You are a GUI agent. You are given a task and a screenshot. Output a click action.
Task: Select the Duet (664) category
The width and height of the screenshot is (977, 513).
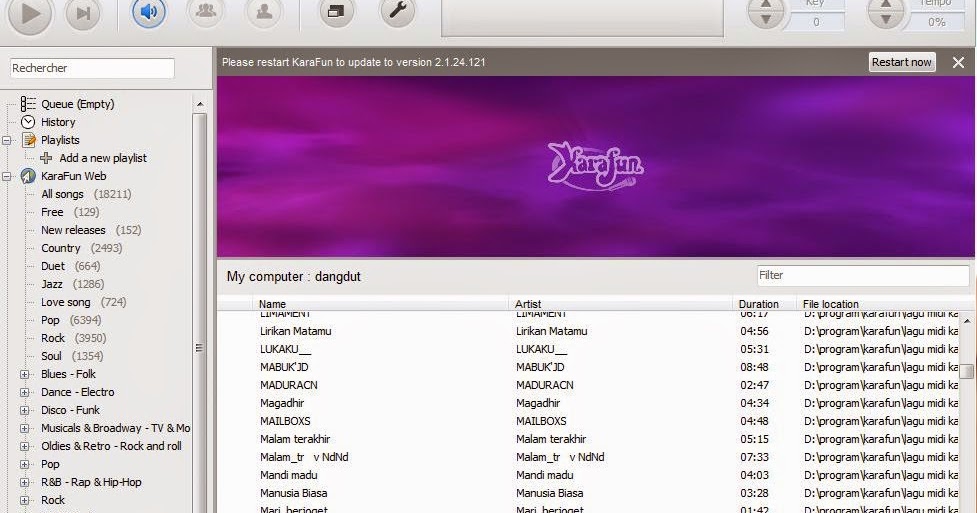[x=70, y=266]
